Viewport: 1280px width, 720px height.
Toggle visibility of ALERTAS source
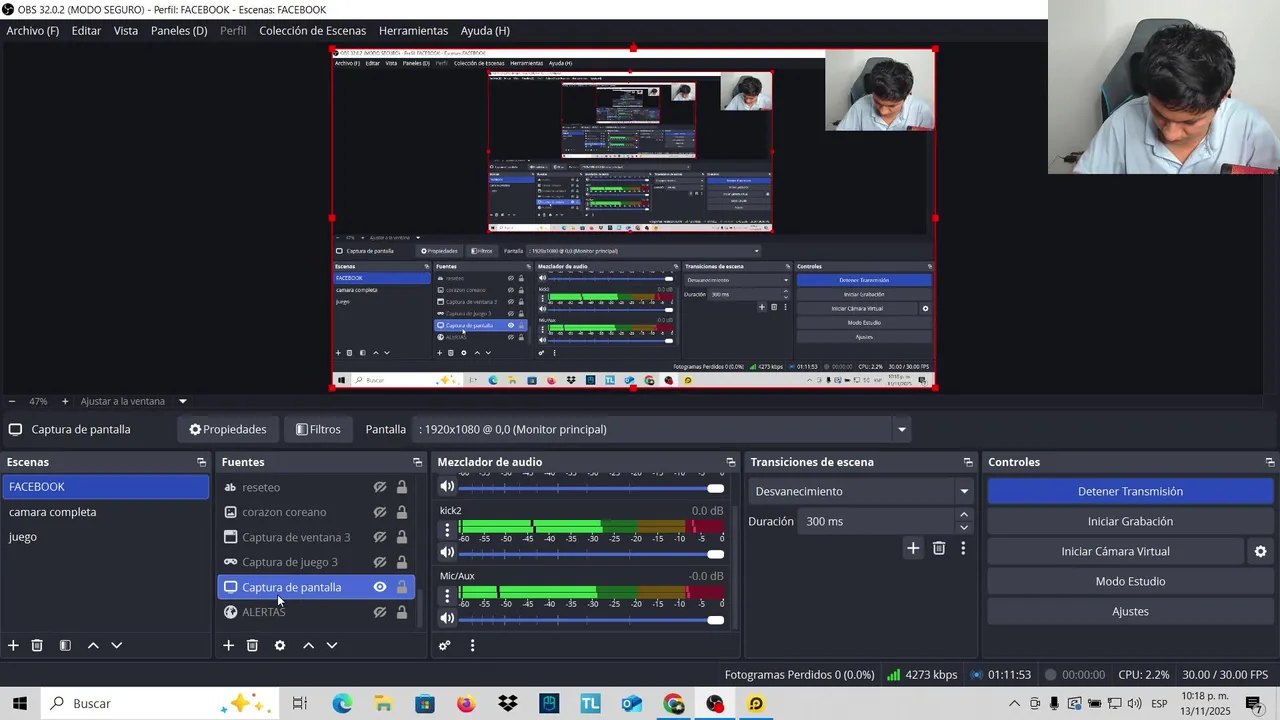pyautogui.click(x=380, y=612)
